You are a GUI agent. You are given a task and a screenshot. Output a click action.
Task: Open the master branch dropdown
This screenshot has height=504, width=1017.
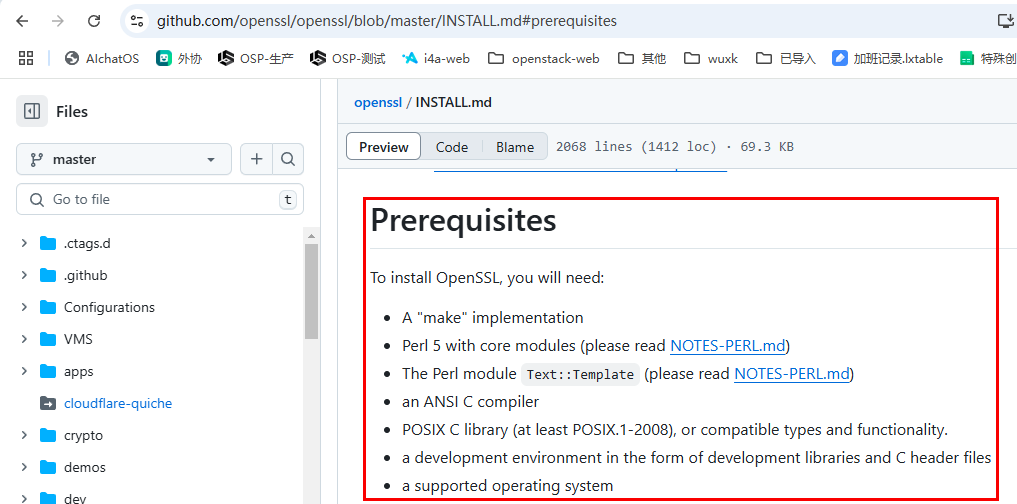[x=123, y=159]
